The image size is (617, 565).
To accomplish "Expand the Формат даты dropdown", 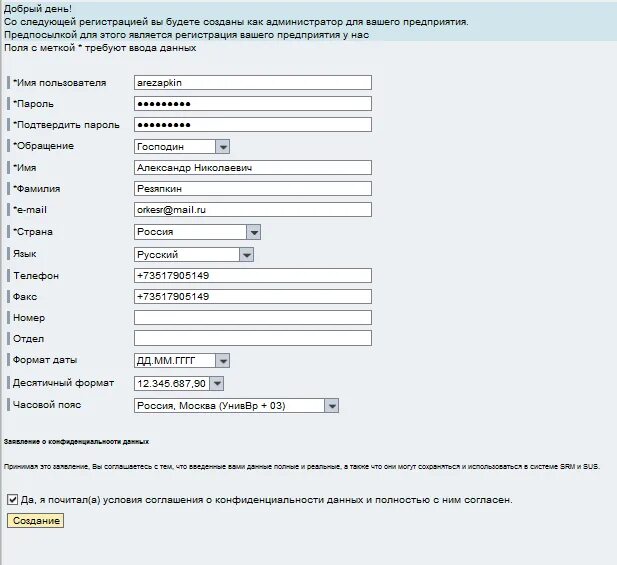I will [x=222, y=361].
